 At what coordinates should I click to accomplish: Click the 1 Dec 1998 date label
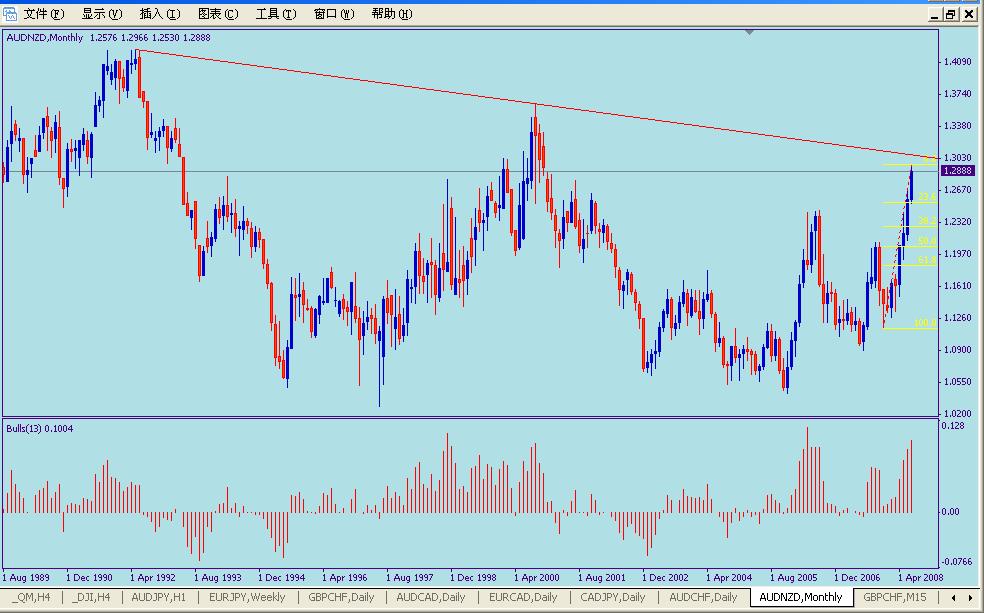pyautogui.click(x=473, y=577)
